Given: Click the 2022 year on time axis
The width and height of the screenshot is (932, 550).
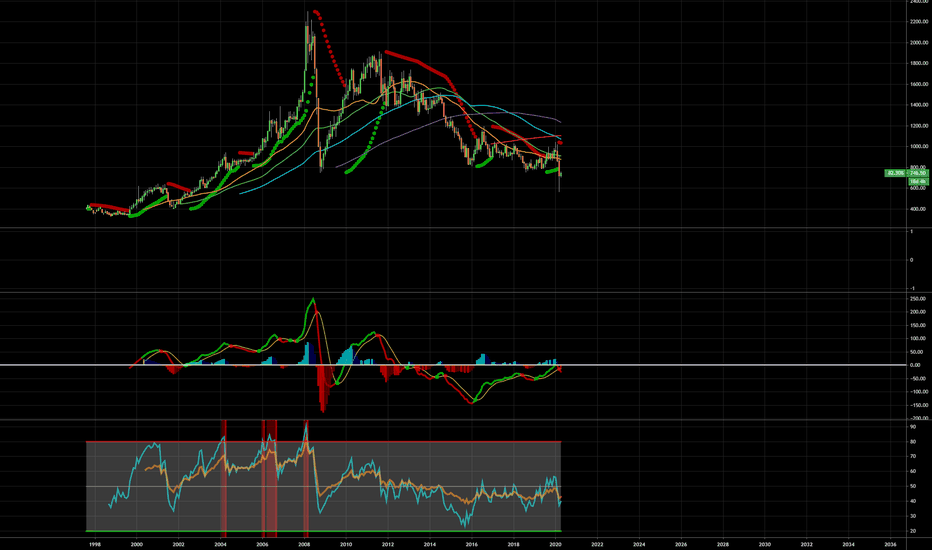Looking at the screenshot, I should tap(597, 544).
